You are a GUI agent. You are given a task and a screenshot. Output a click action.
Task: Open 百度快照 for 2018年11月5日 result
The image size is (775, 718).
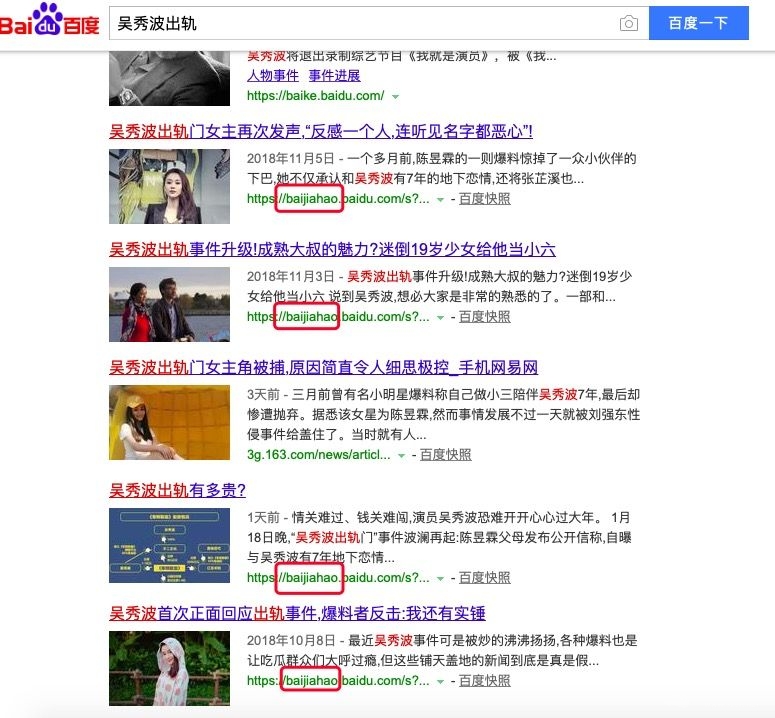[485, 199]
